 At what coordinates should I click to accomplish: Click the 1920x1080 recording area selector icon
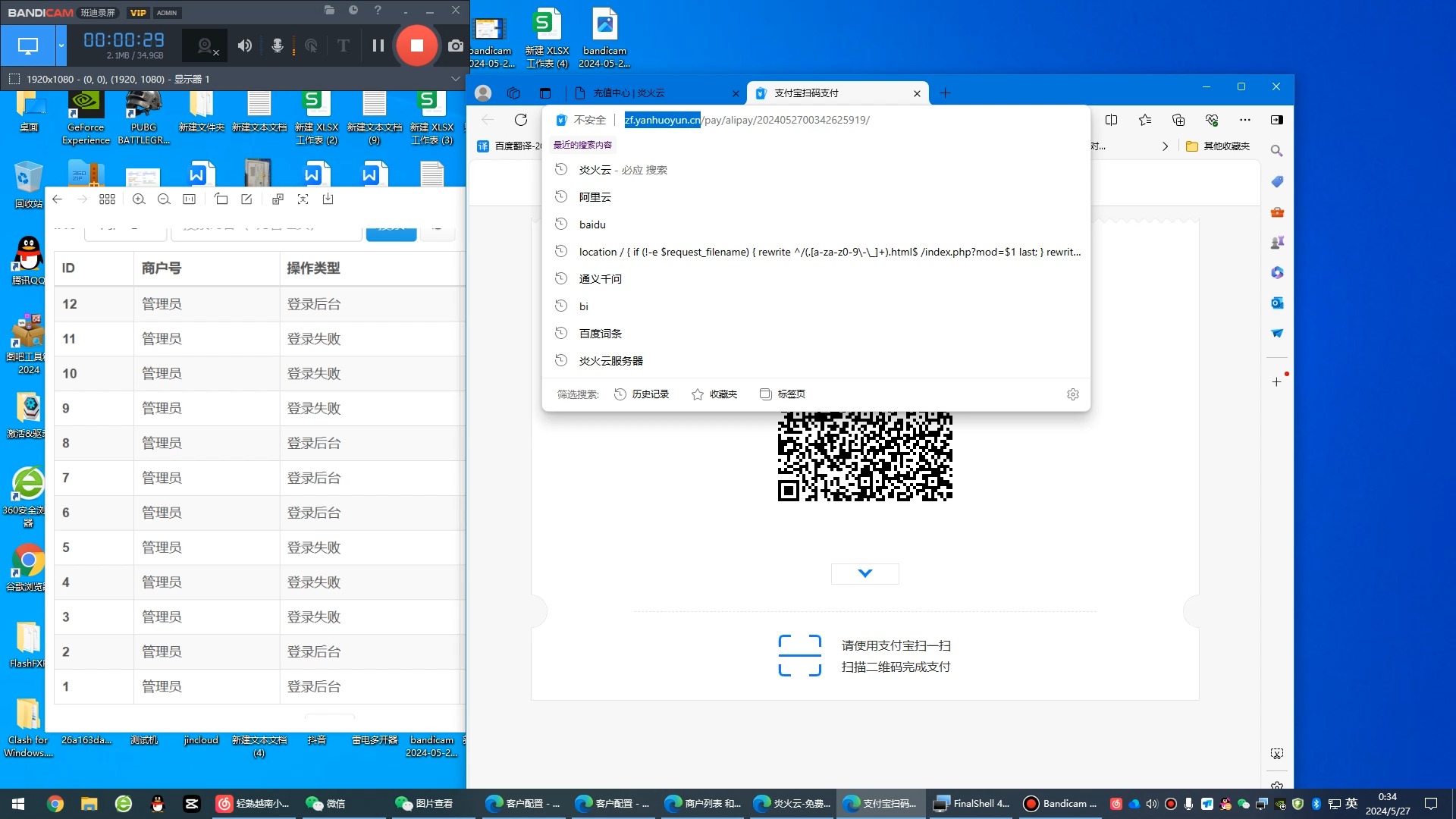point(14,79)
